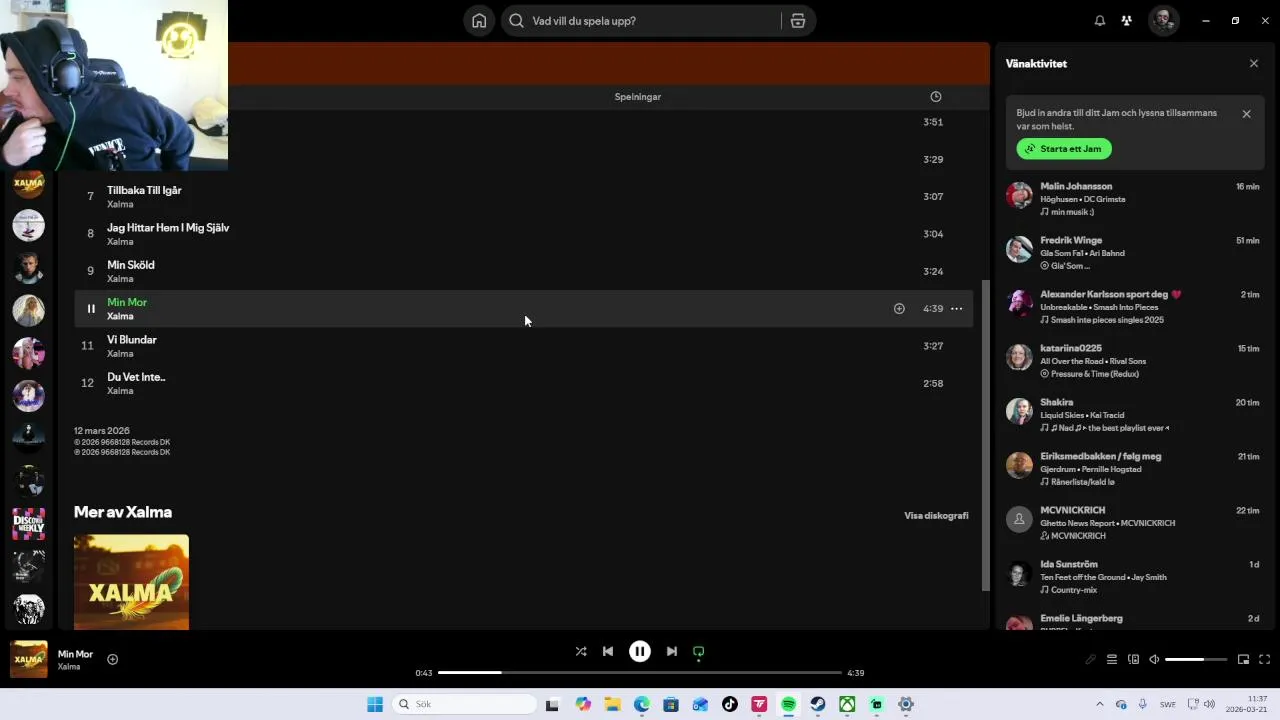Select track 'Min Sköld'
The width and height of the screenshot is (1280, 720).
(131, 265)
